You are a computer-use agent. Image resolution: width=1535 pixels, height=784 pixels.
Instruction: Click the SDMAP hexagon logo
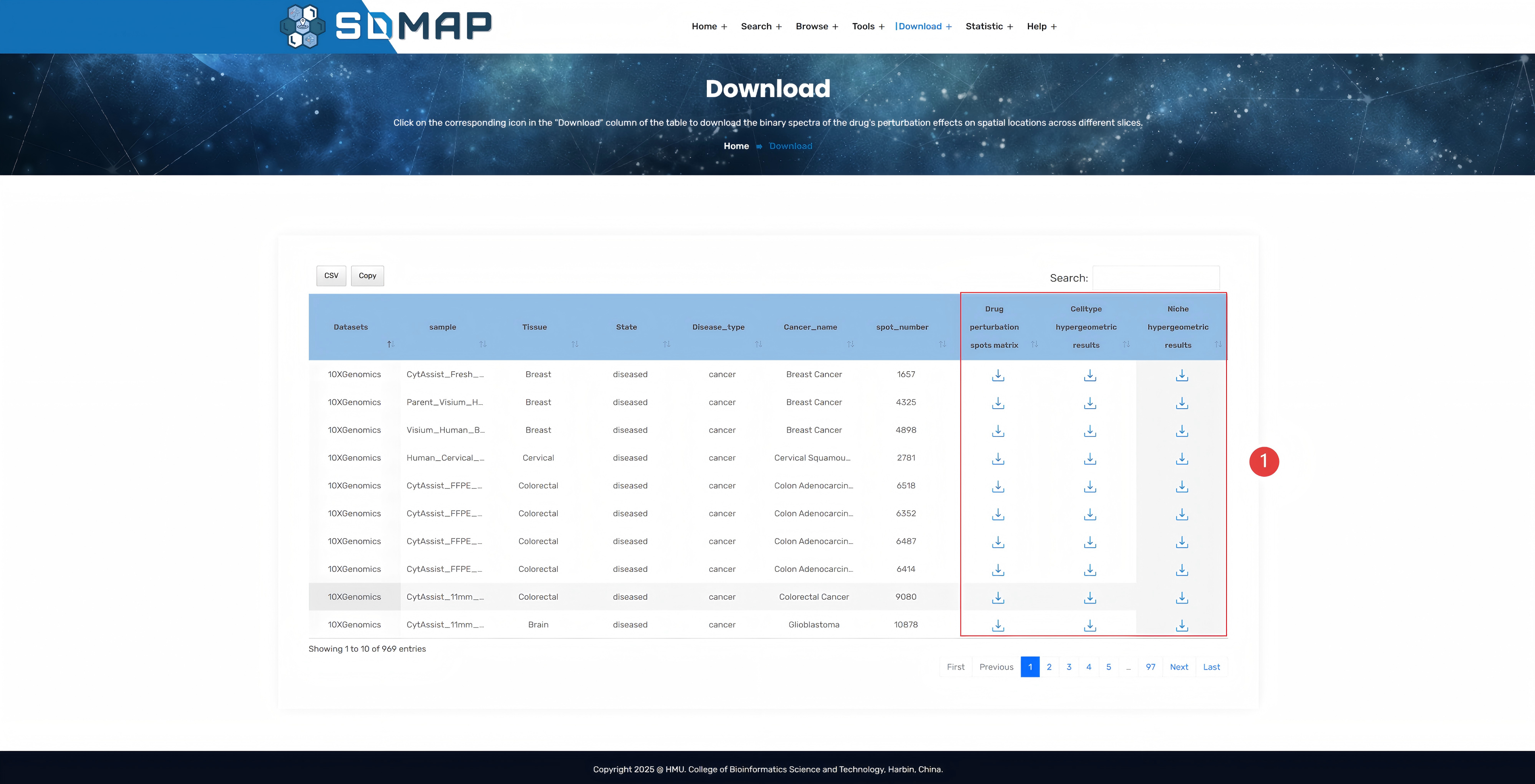tap(303, 26)
